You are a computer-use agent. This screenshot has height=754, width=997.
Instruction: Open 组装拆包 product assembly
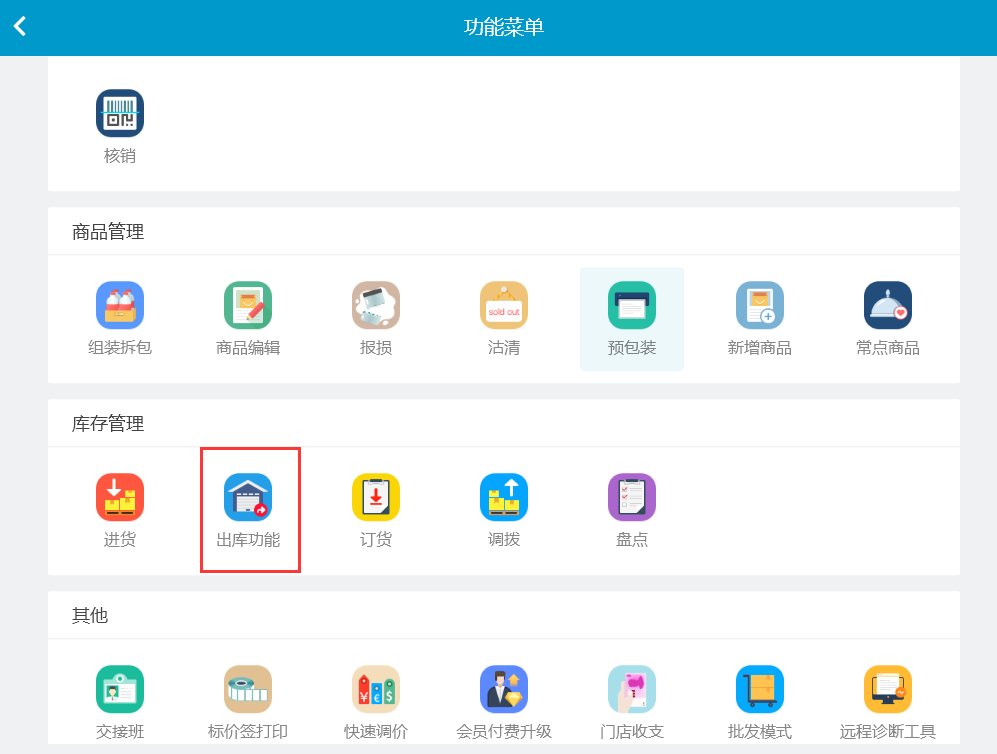pos(120,319)
